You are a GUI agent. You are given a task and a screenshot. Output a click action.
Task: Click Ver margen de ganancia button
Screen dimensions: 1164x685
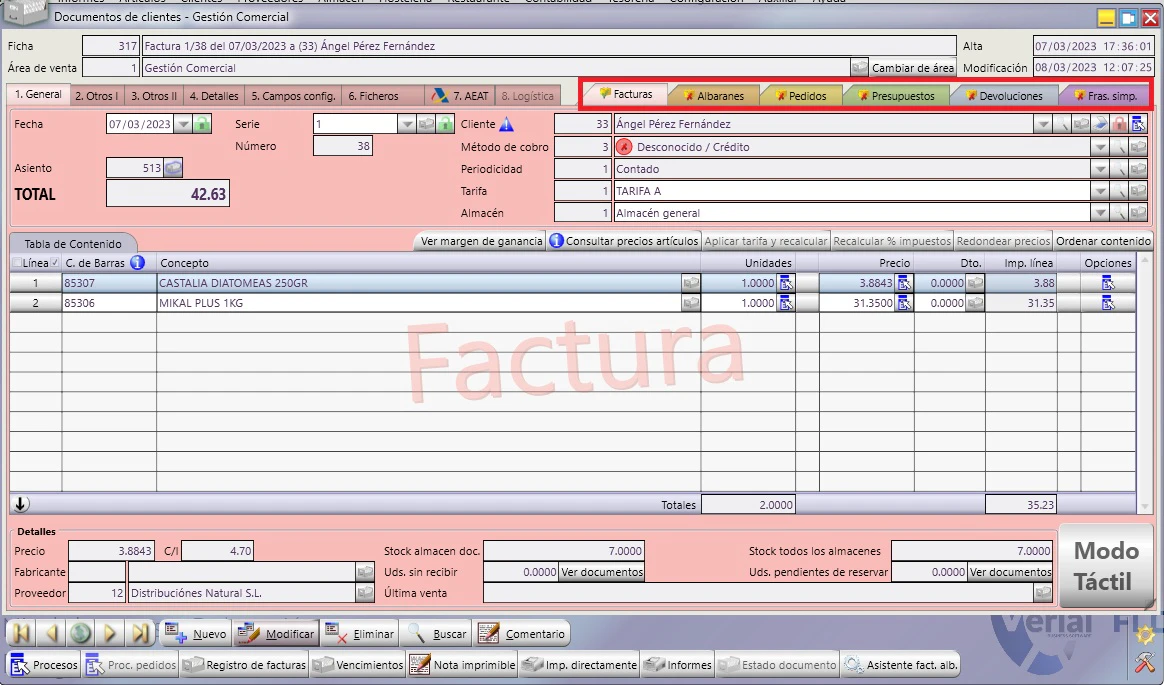481,240
